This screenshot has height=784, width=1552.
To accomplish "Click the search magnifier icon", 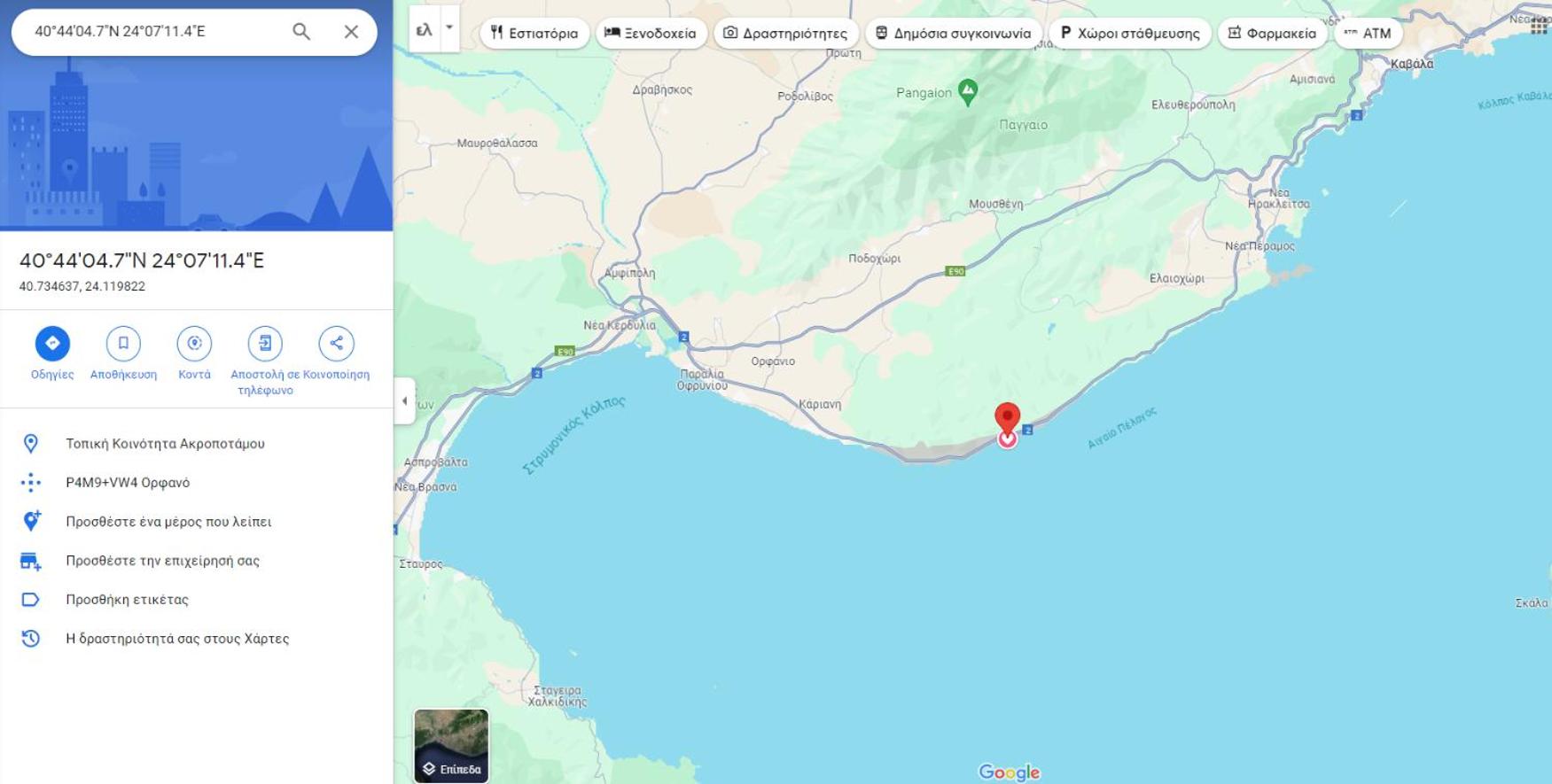I will pyautogui.click(x=301, y=32).
